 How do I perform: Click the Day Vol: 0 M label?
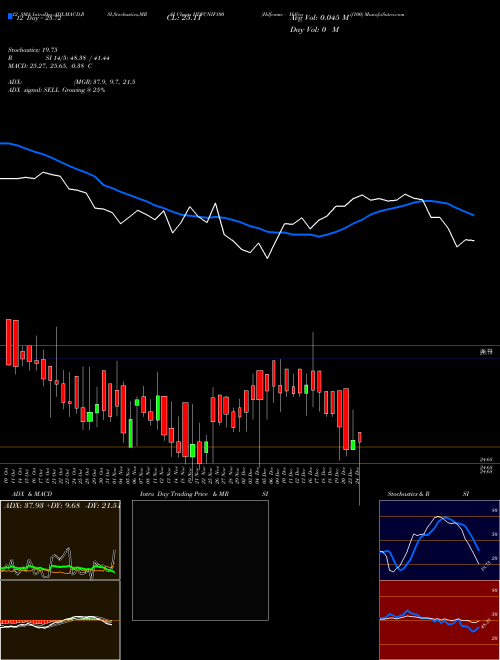[x=314, y=30]
